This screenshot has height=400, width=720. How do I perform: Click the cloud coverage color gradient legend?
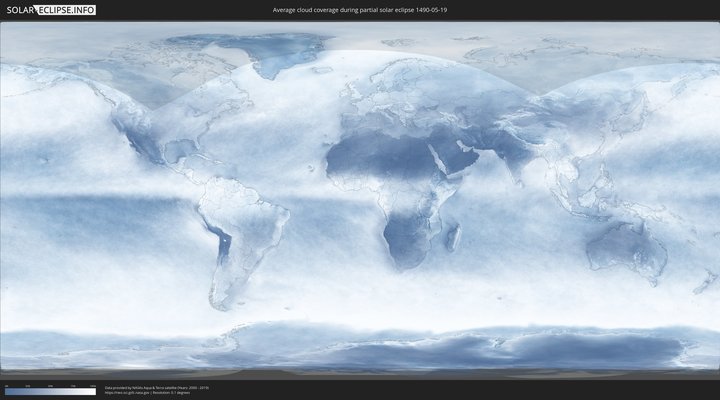point(50,392)
